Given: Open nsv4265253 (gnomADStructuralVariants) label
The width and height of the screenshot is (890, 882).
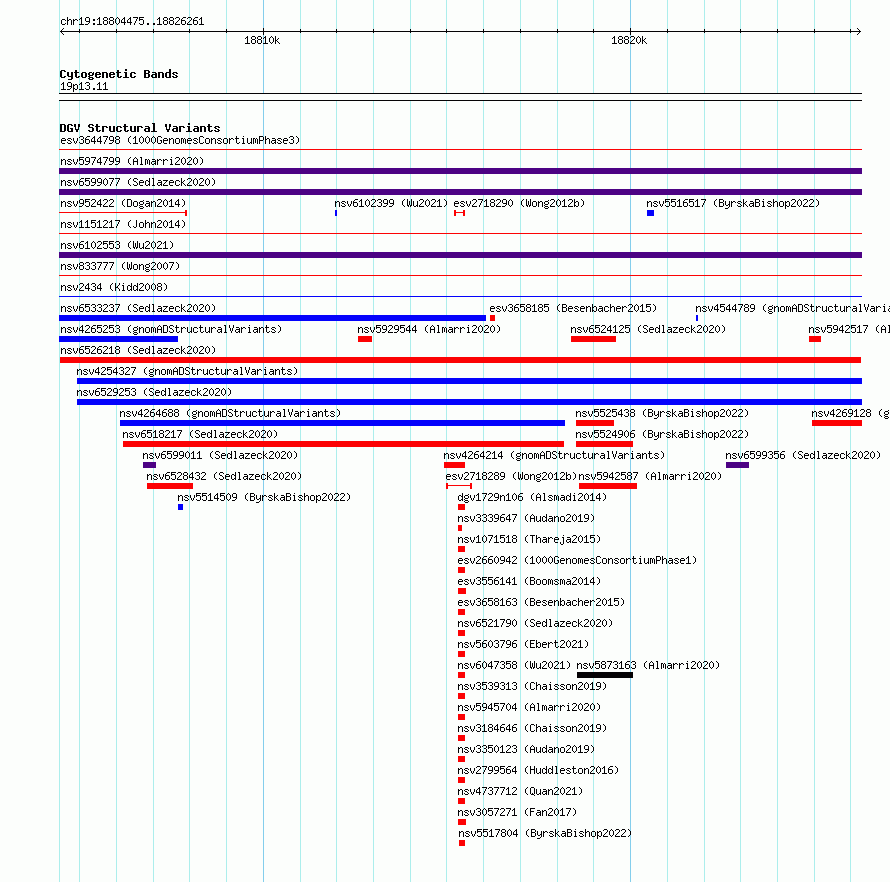Looking at the screenshot, I should 171,329.
